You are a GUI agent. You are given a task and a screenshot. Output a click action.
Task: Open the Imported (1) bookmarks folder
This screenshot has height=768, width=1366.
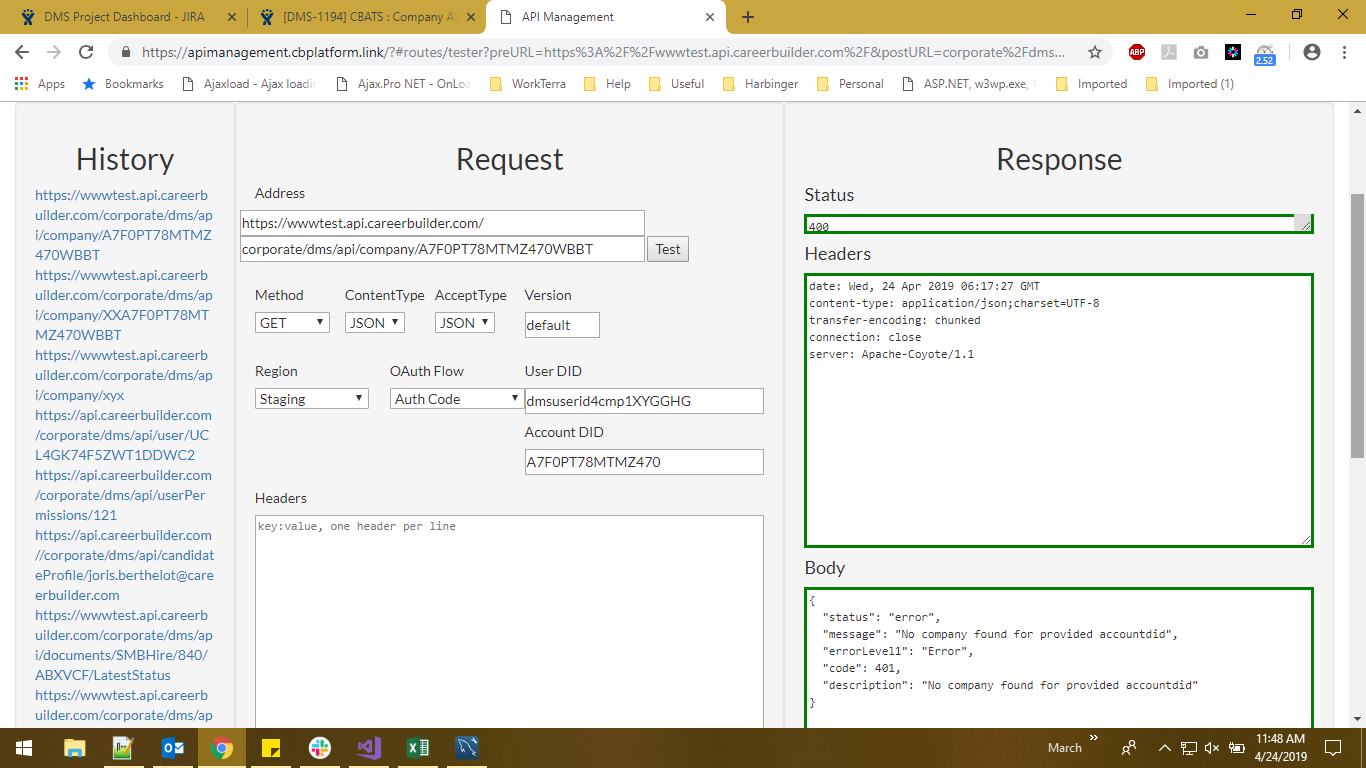pyautogui.click(x=1190, y=84)
